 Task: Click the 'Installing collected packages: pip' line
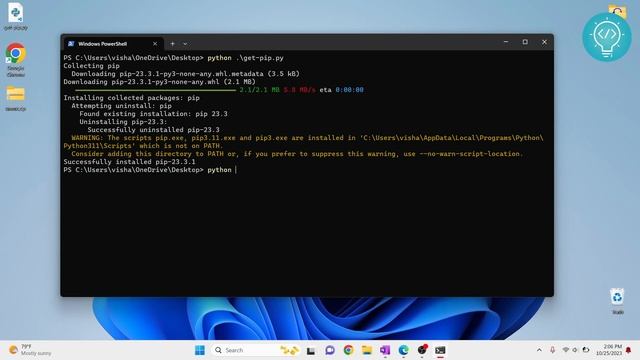[131, 98]
